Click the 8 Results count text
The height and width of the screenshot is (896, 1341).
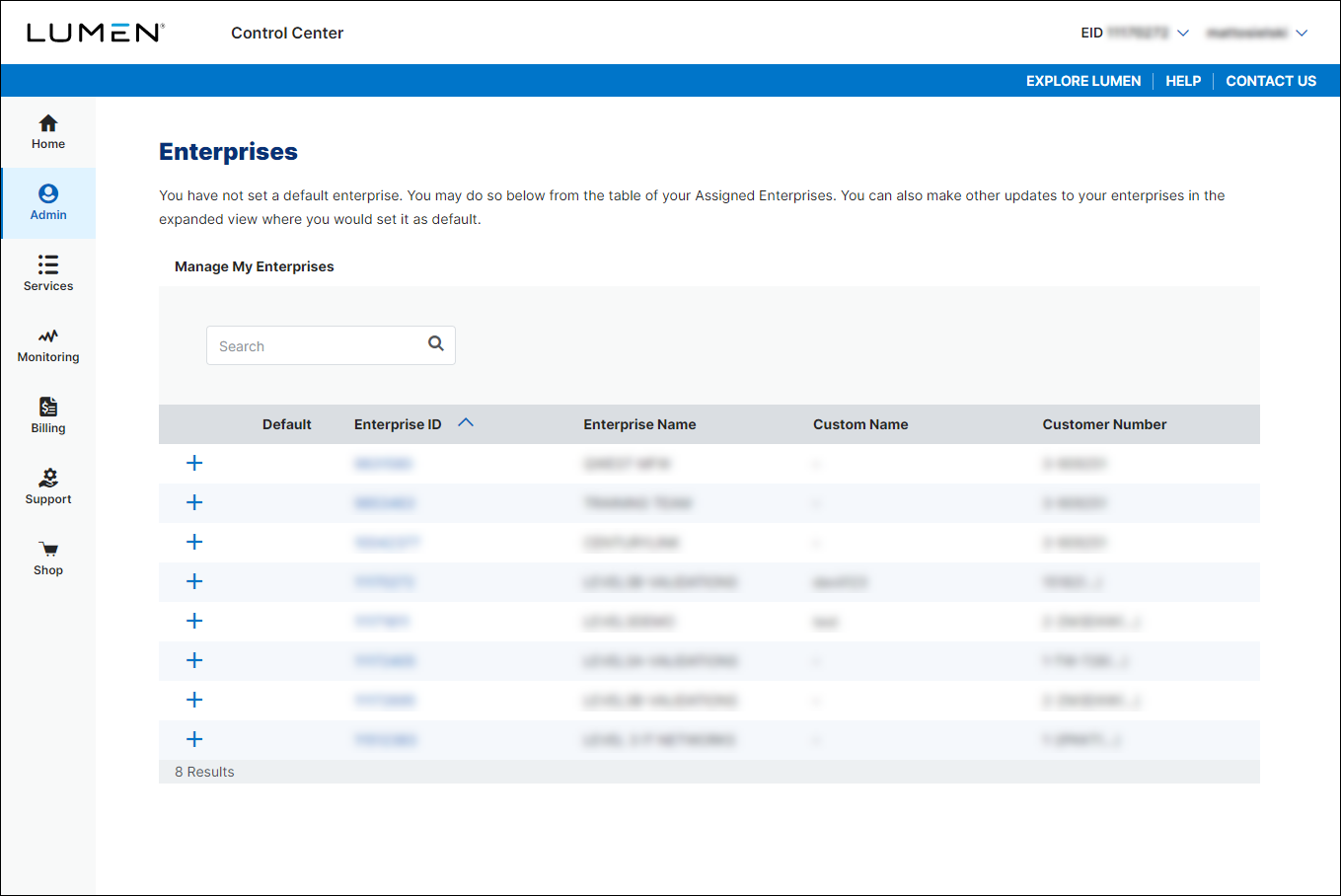tap(204, 772)
